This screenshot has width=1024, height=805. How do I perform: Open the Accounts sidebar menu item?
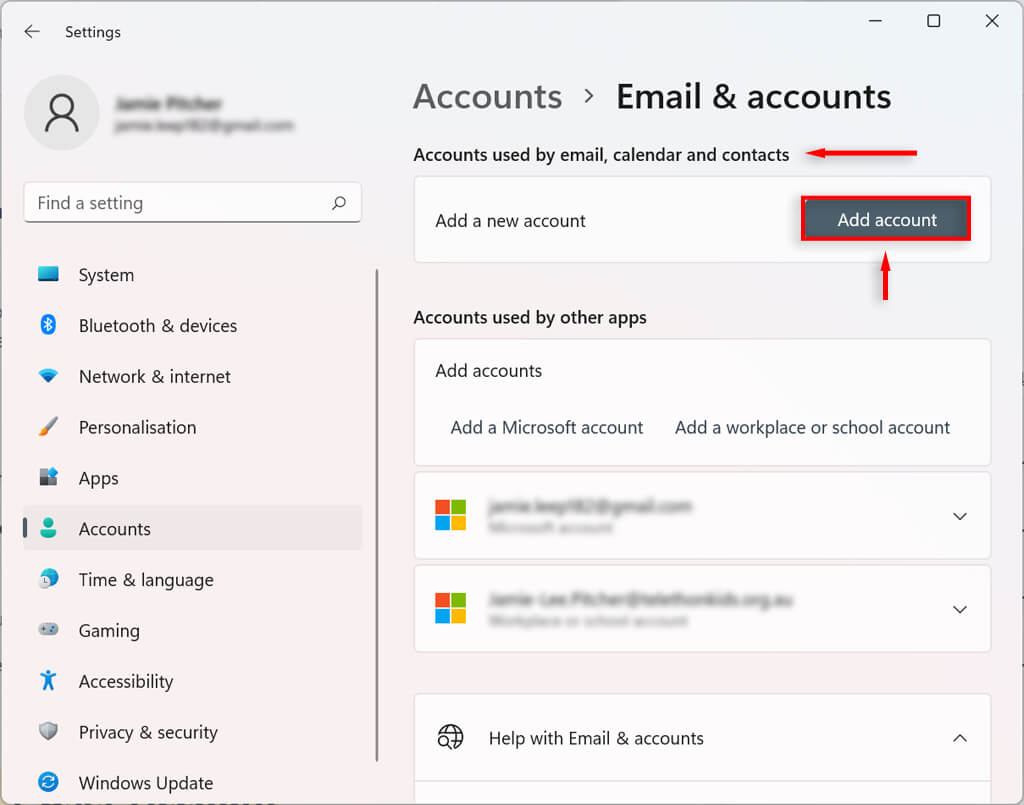114,529
